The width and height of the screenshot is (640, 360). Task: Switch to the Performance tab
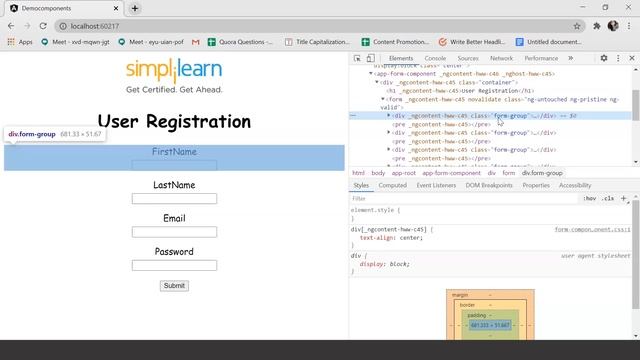[x=541, y=58]
